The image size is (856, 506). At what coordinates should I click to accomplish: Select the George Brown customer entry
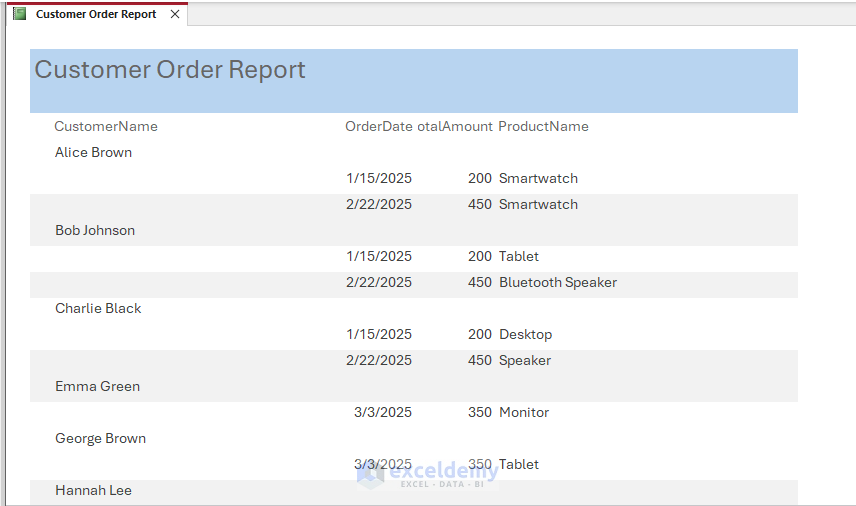[x=100, y=438]
